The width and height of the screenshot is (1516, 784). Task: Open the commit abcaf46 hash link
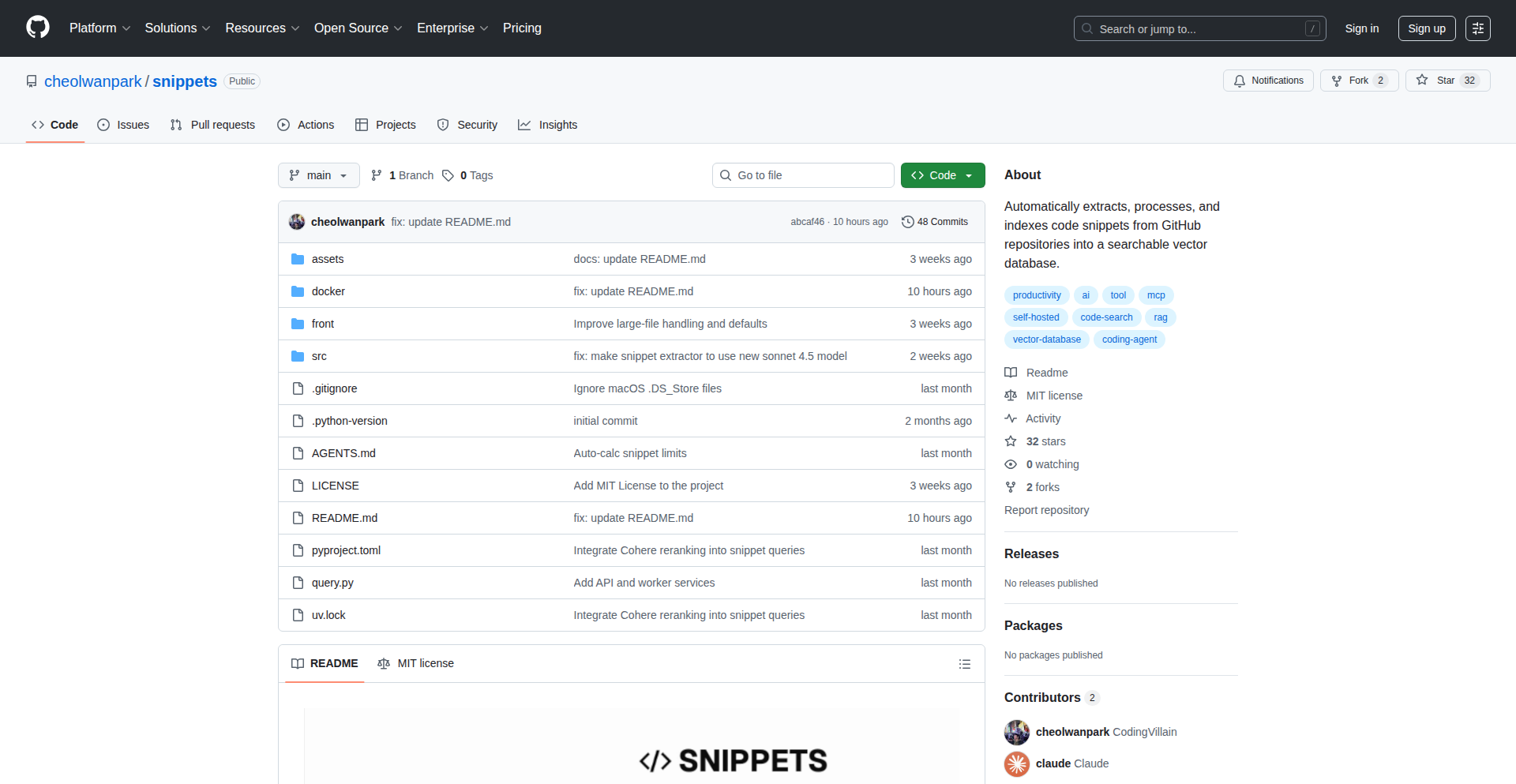pyautogui.click(x=807, y=222)
